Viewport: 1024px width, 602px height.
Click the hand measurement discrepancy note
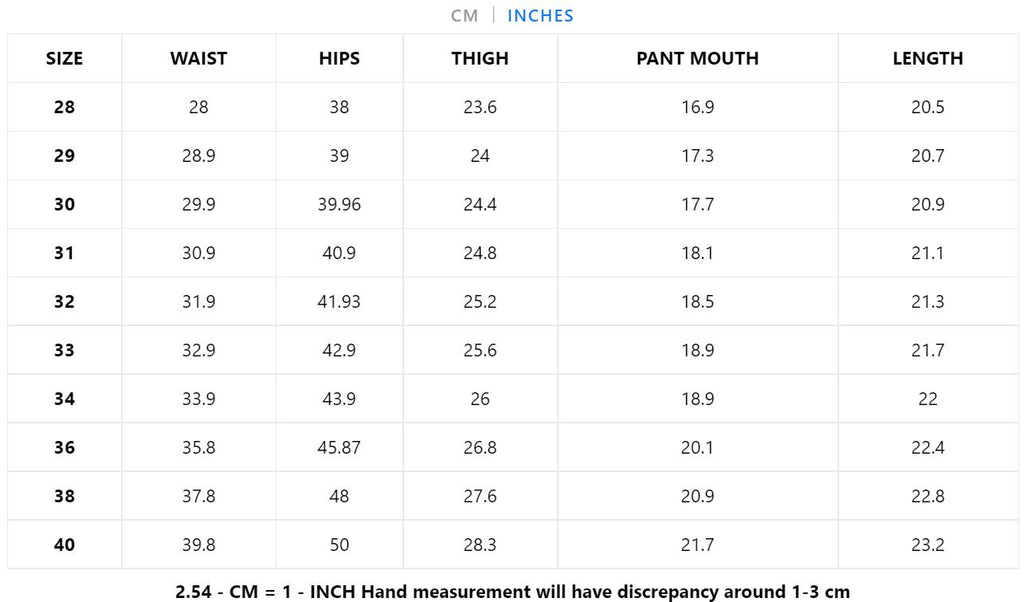512,590
